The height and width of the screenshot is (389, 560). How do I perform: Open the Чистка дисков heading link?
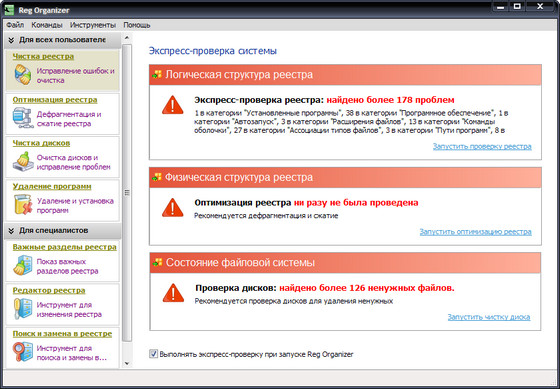[41, 143]
